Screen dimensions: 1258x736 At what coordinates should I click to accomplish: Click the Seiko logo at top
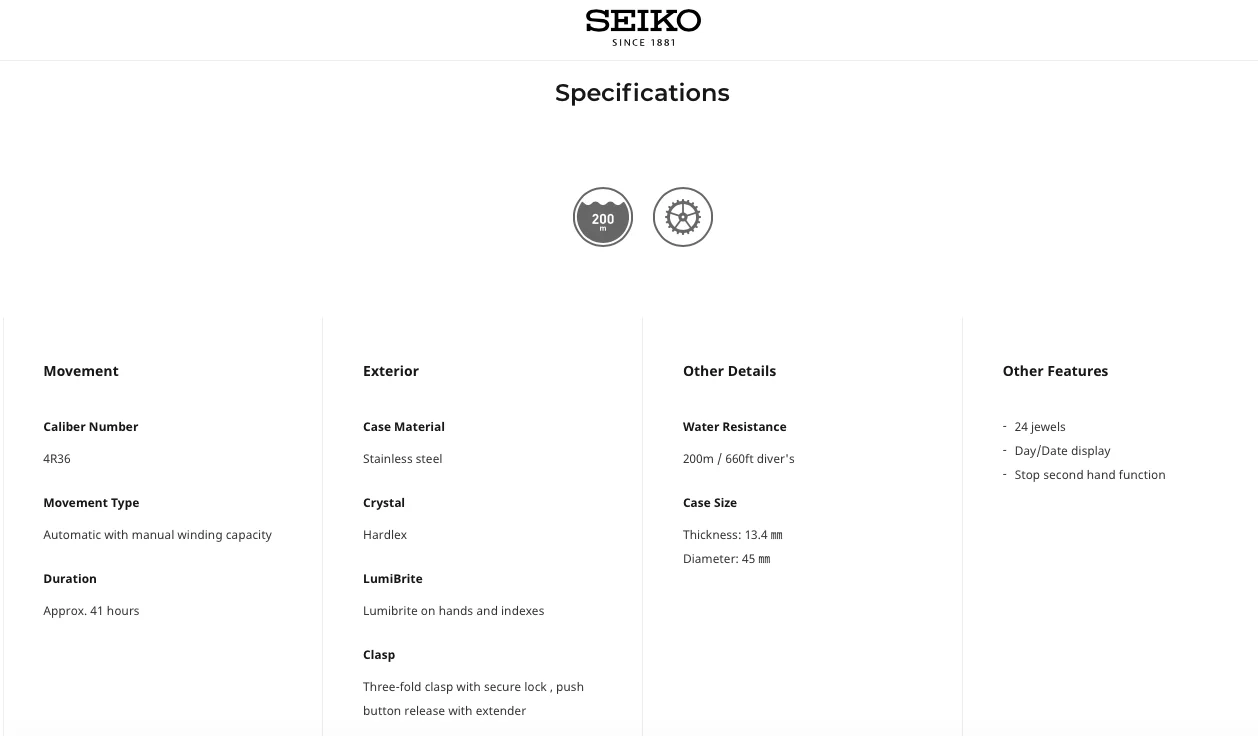point(643,27)
